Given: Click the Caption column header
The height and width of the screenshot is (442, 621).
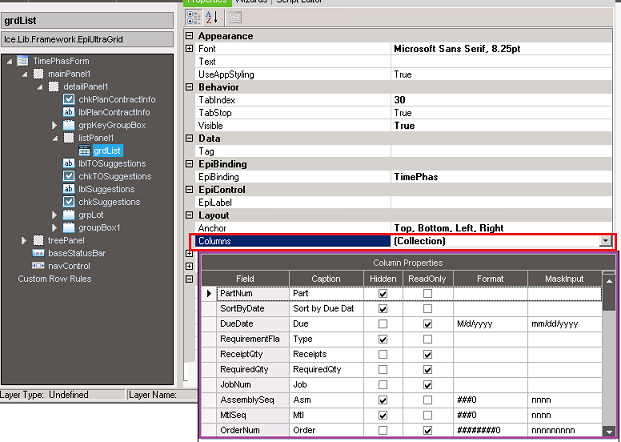Looking at the screenshot, I should tap(326, 279).
